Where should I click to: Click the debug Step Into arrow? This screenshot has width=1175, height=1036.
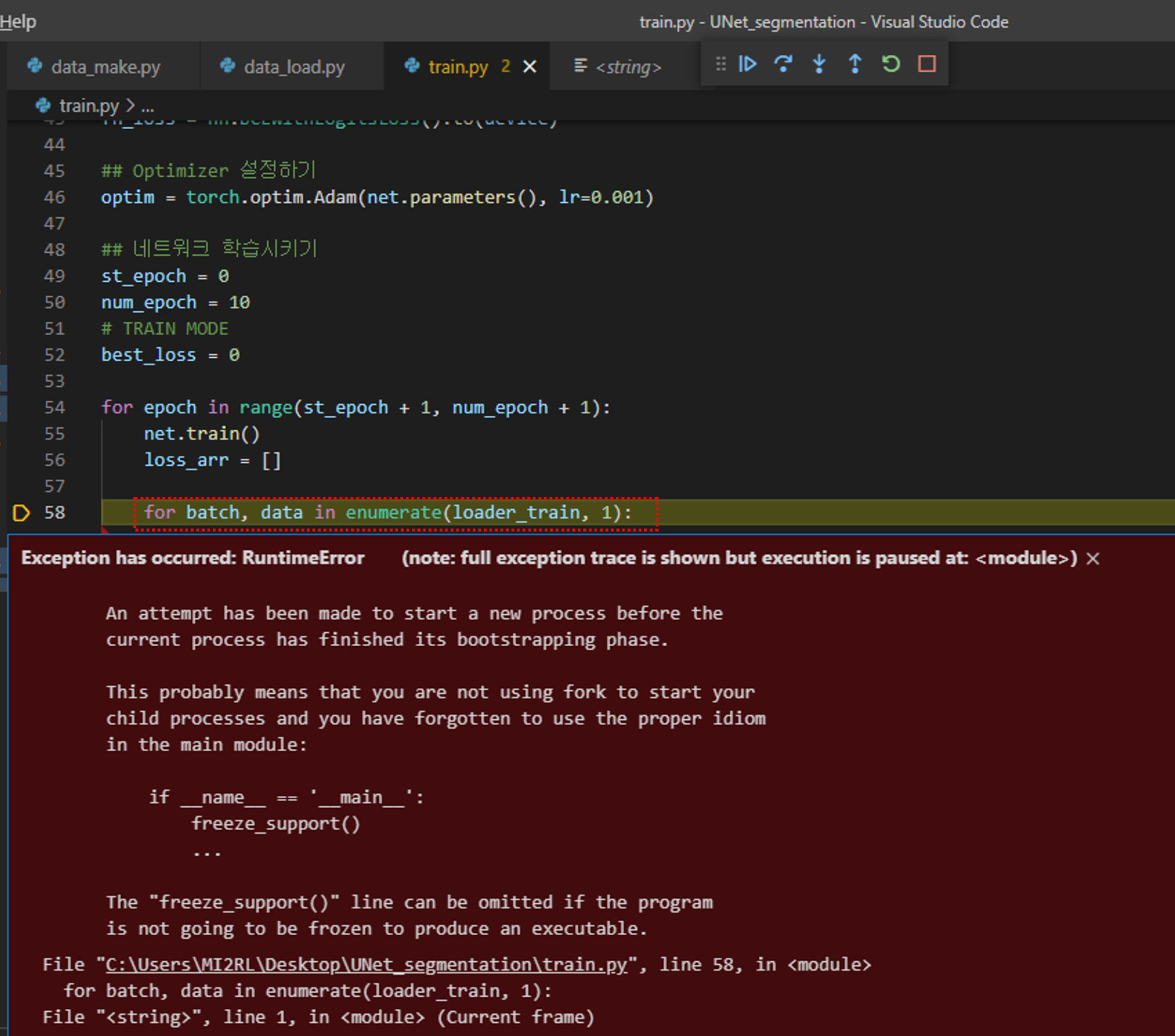(x=819, y=64)
